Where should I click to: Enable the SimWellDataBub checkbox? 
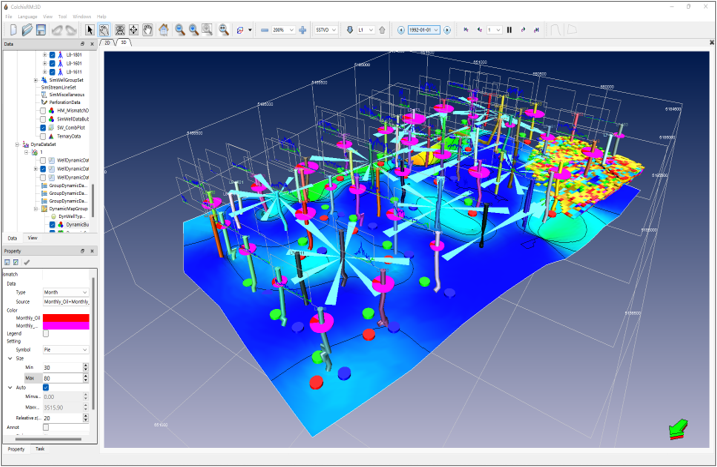pos(43,119)
